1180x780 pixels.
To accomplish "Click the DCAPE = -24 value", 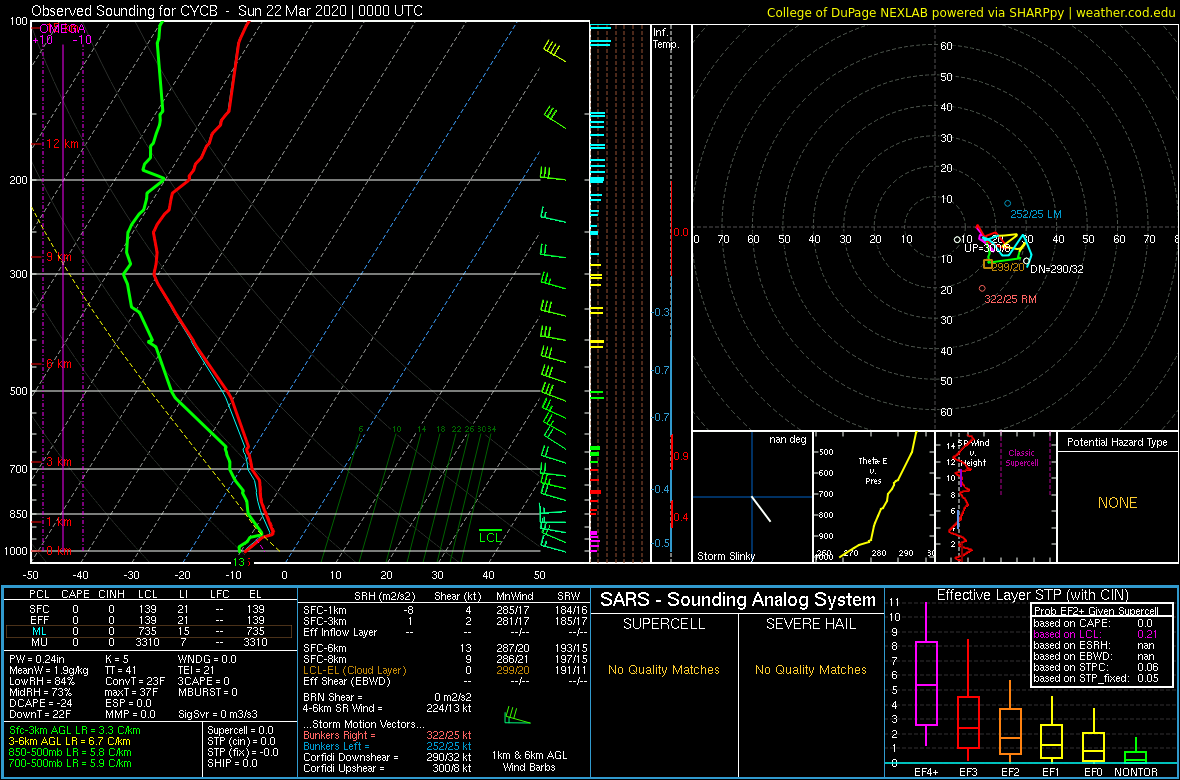I will tap(39, 703).
